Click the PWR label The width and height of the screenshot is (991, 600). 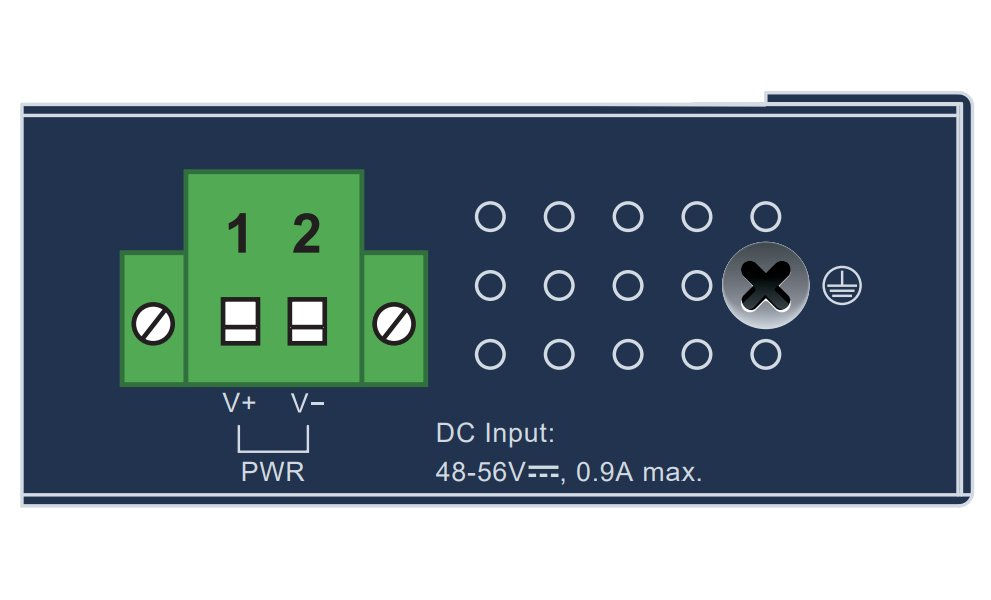tap(273, 472)
